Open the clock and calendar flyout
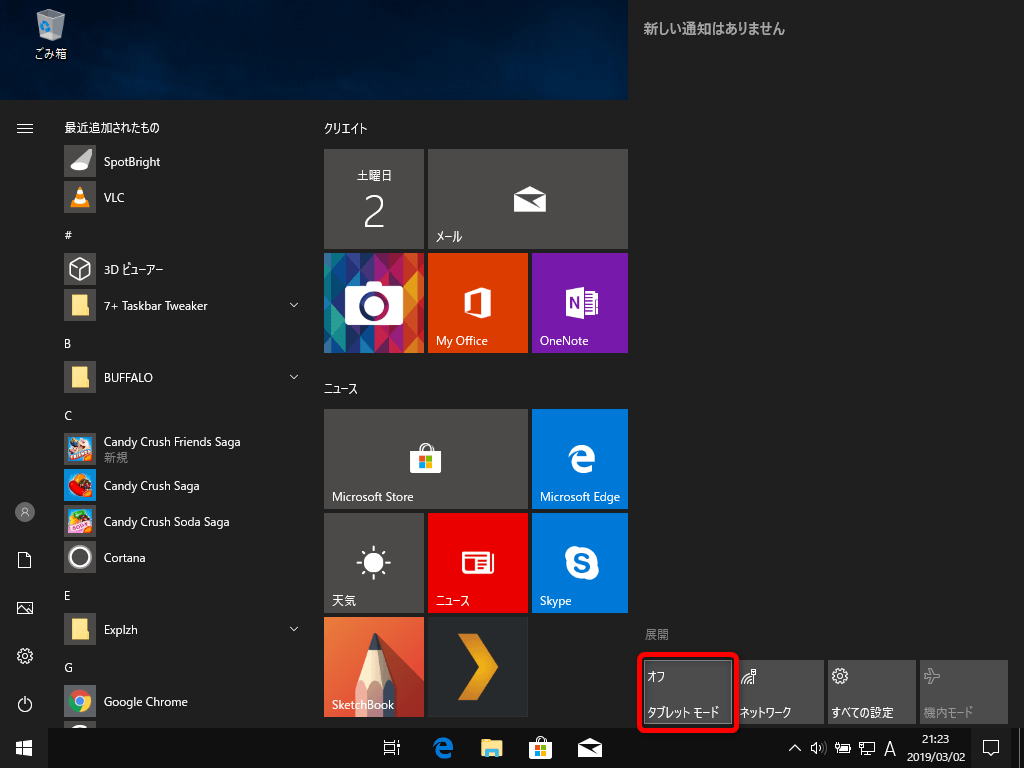The width and height of the screenshot is (1024, 768). [x=934, y=747]
